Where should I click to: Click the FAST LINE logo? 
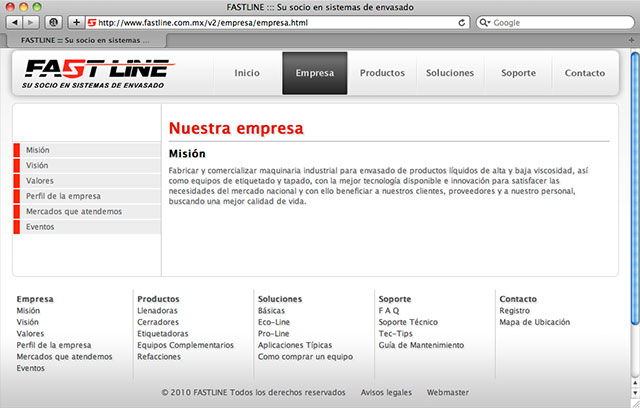click(x=99, y=74)
